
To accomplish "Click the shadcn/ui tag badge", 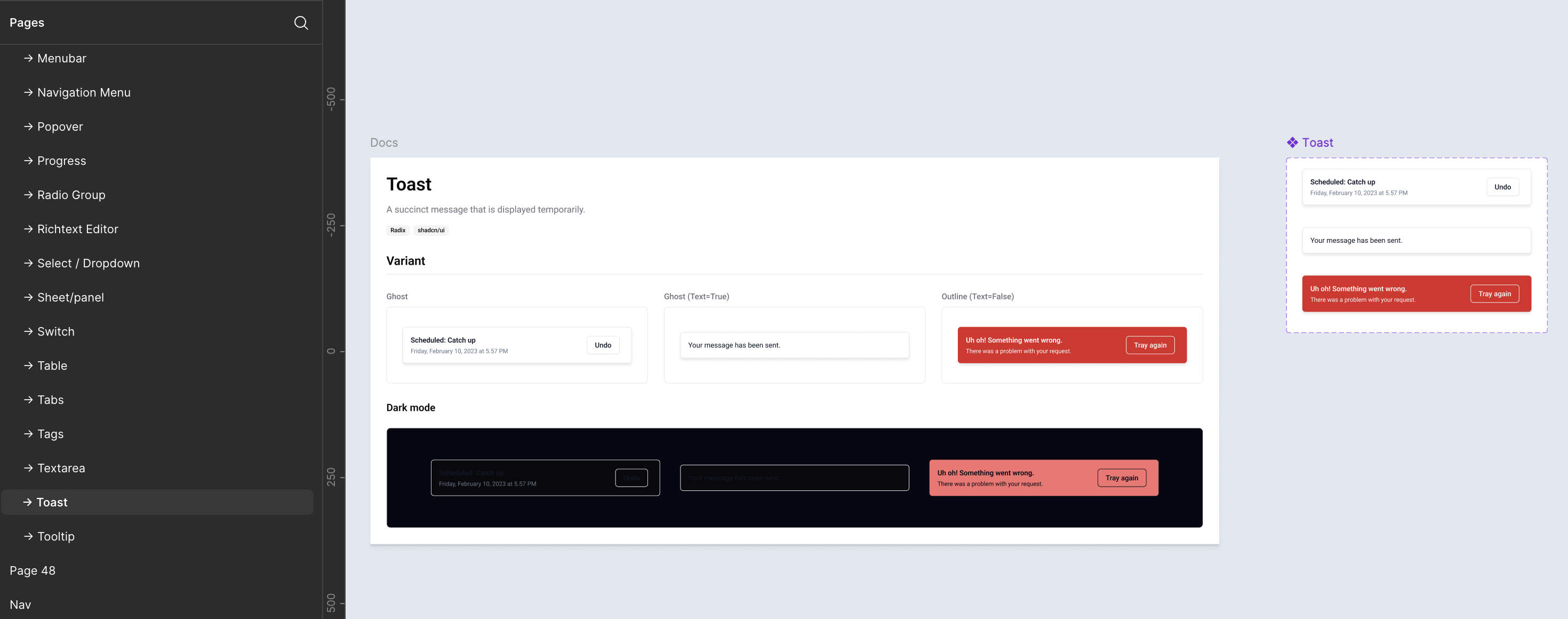I will 430,231.
